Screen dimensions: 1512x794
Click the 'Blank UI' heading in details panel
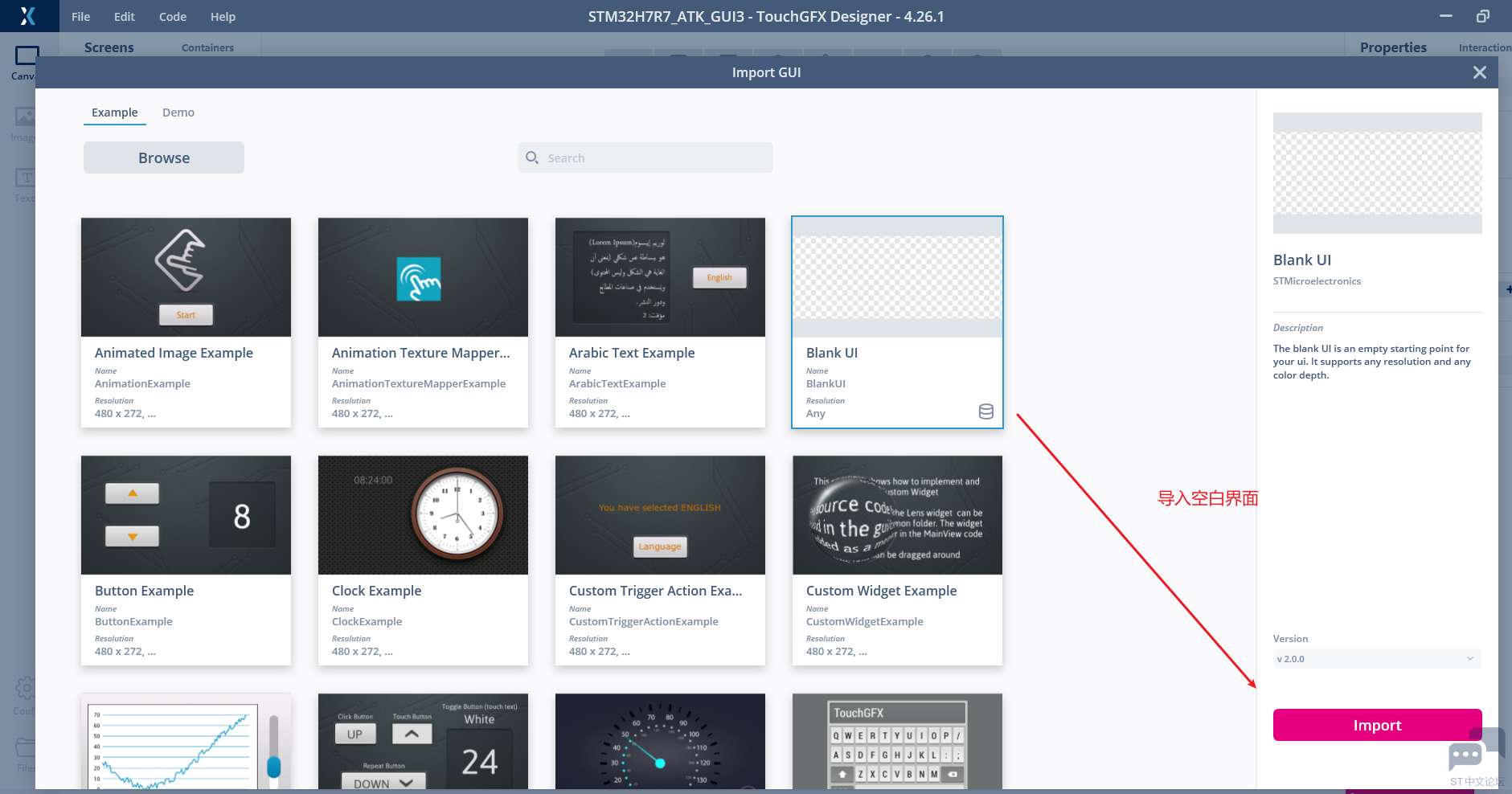[1302, 260]
